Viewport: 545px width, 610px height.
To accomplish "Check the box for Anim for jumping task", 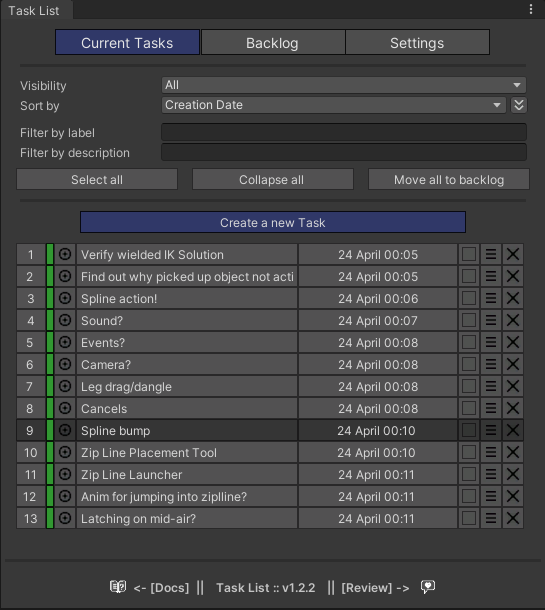I will coord(469,496).
